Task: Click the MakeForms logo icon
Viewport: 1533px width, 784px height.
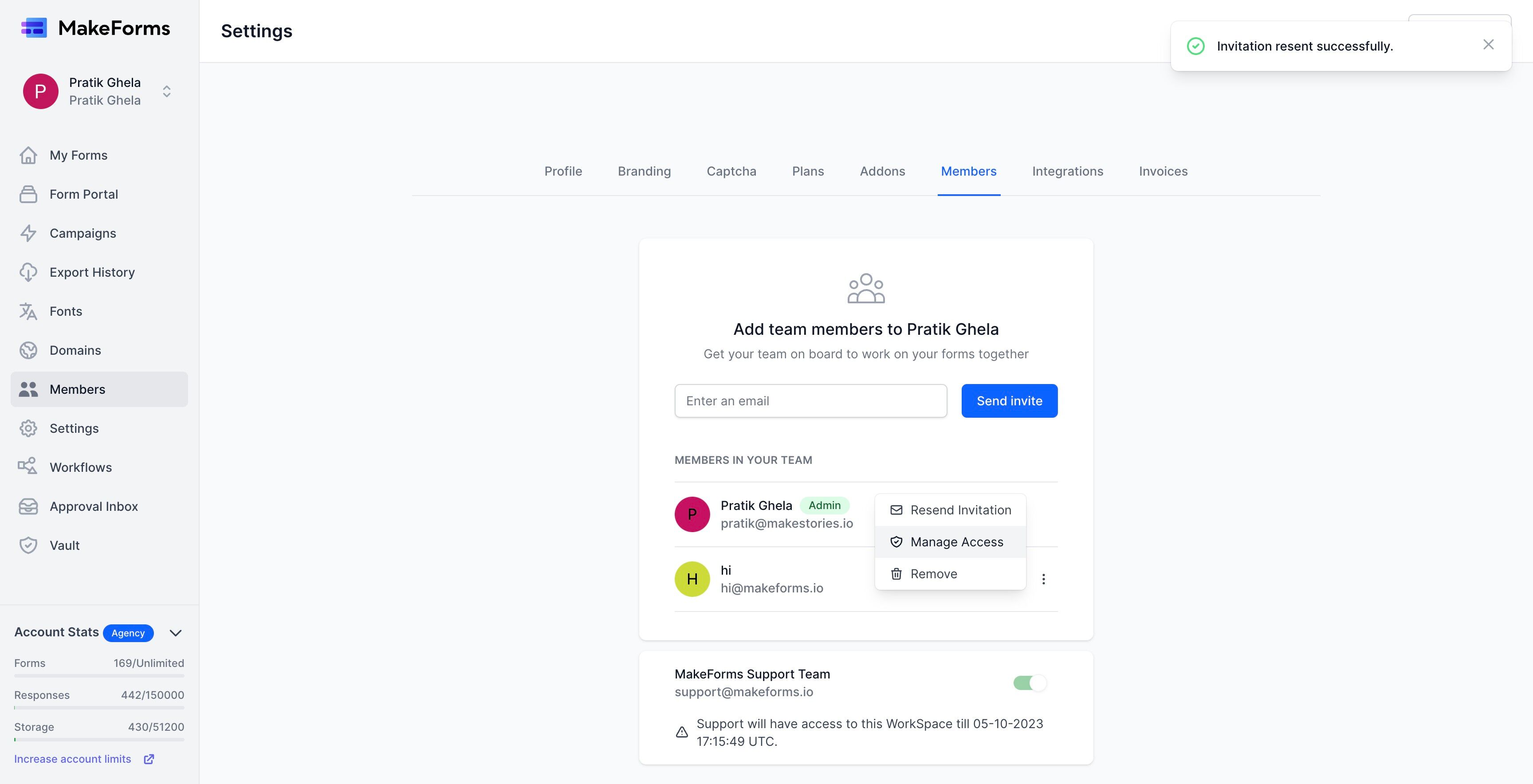Action: 34,27
